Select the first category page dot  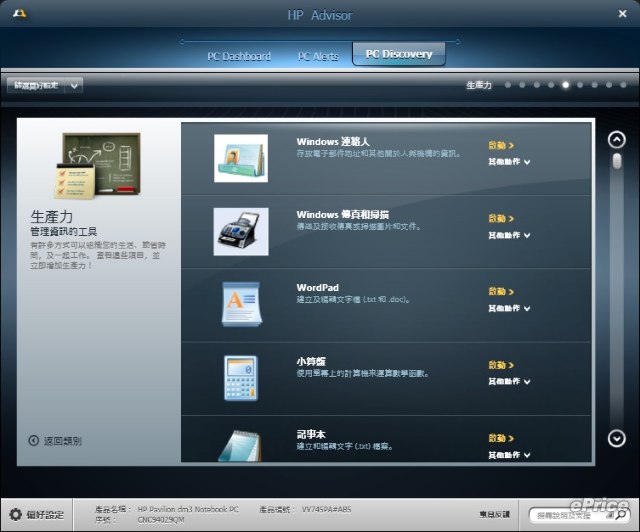click(508, 85)
